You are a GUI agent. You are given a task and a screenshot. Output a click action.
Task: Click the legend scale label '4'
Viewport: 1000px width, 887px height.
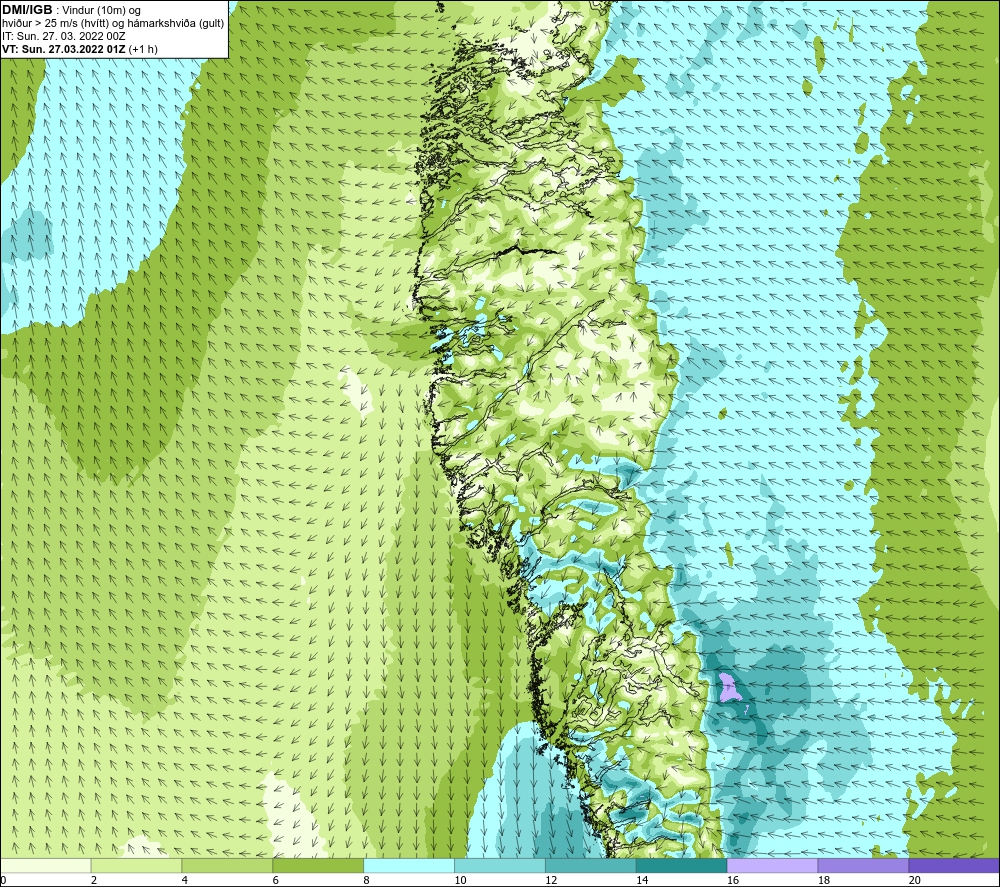point(184,880)
